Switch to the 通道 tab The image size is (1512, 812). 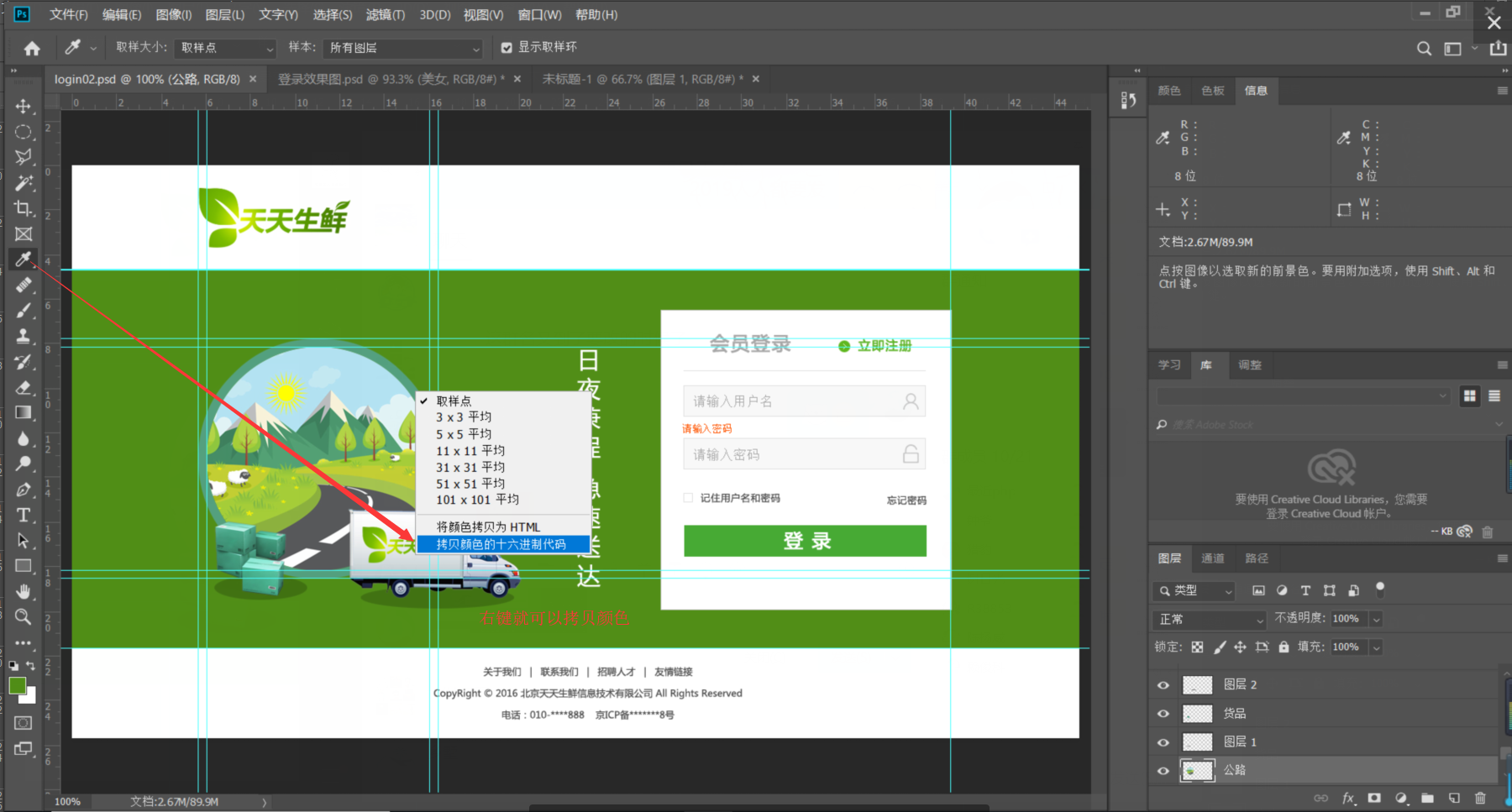pyautogui.click(x=1213, y=558)
